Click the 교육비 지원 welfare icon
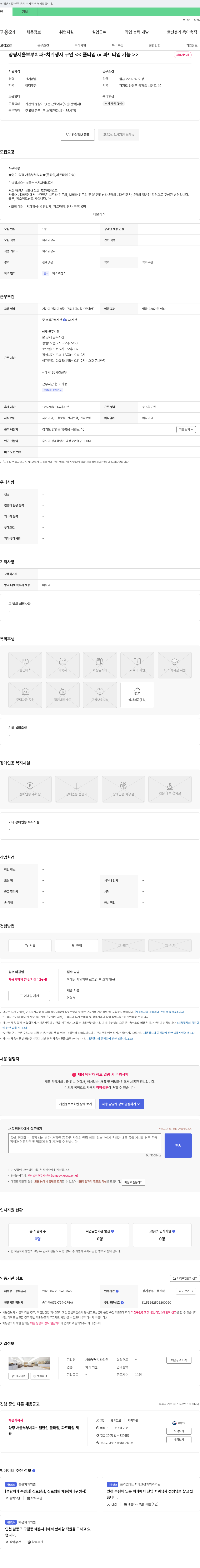 (x=137, y=665)
